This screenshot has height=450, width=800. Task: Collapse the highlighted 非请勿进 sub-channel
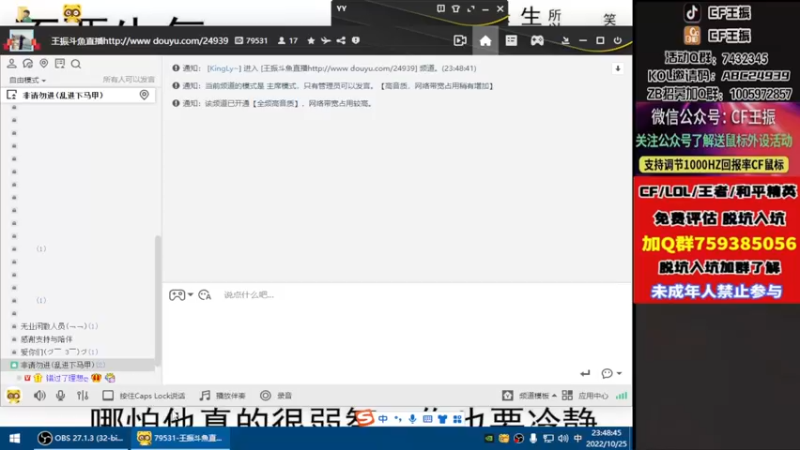(14, 365)
